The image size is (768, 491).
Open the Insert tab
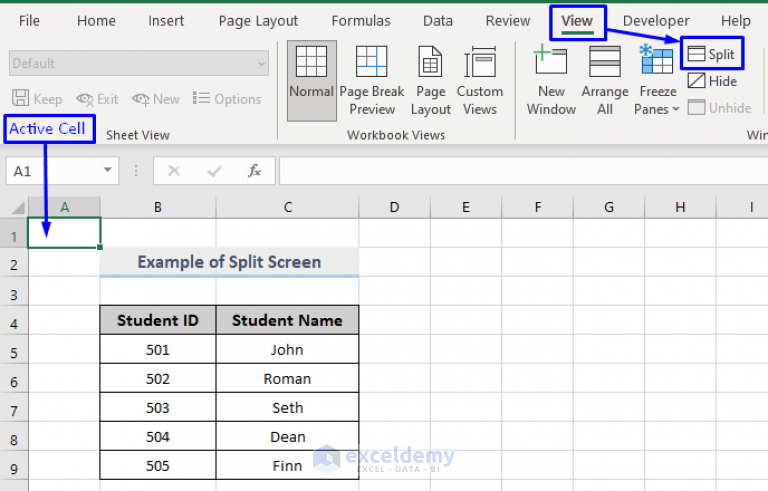click(166, 21)
